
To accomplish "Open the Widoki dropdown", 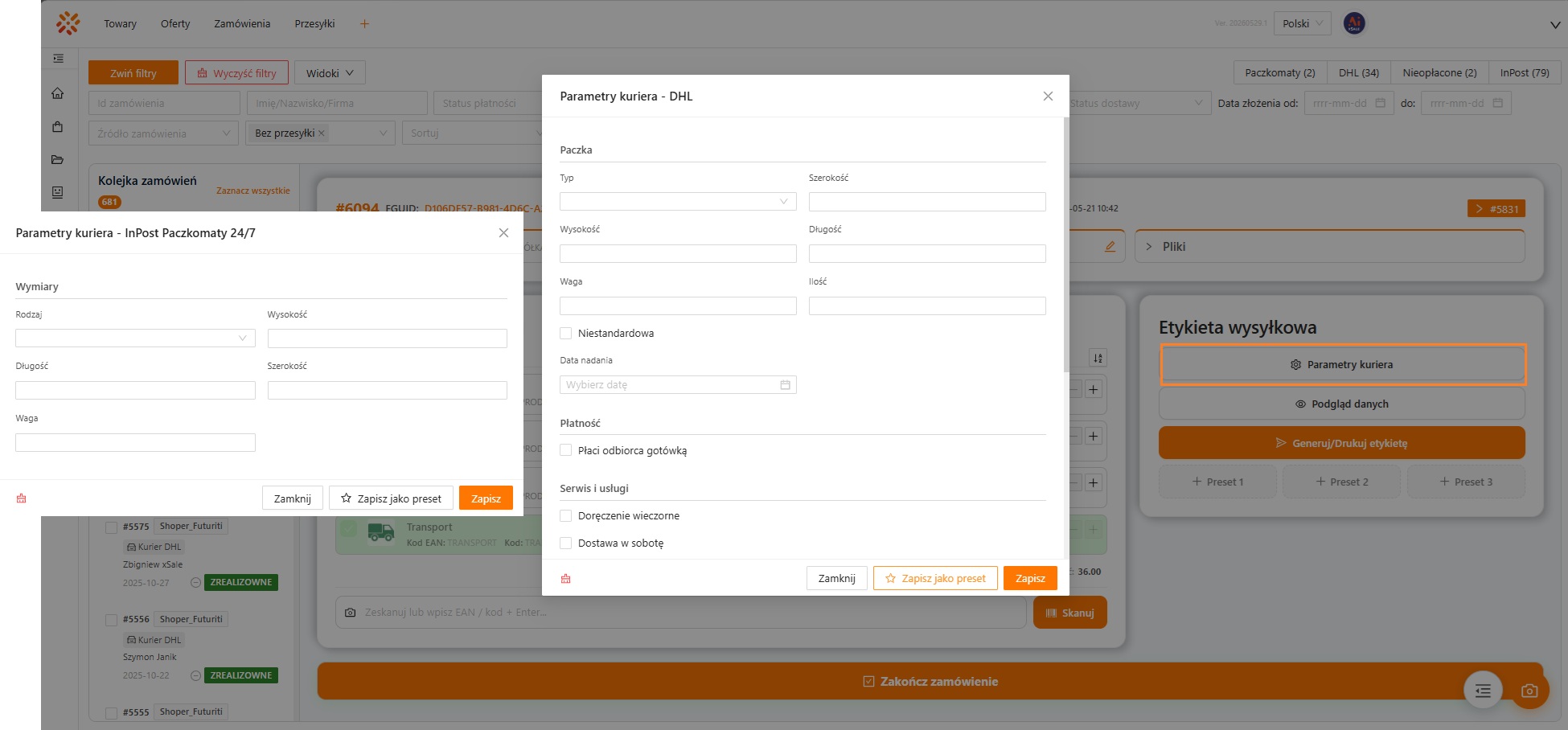I will click(x=330, y=73).
